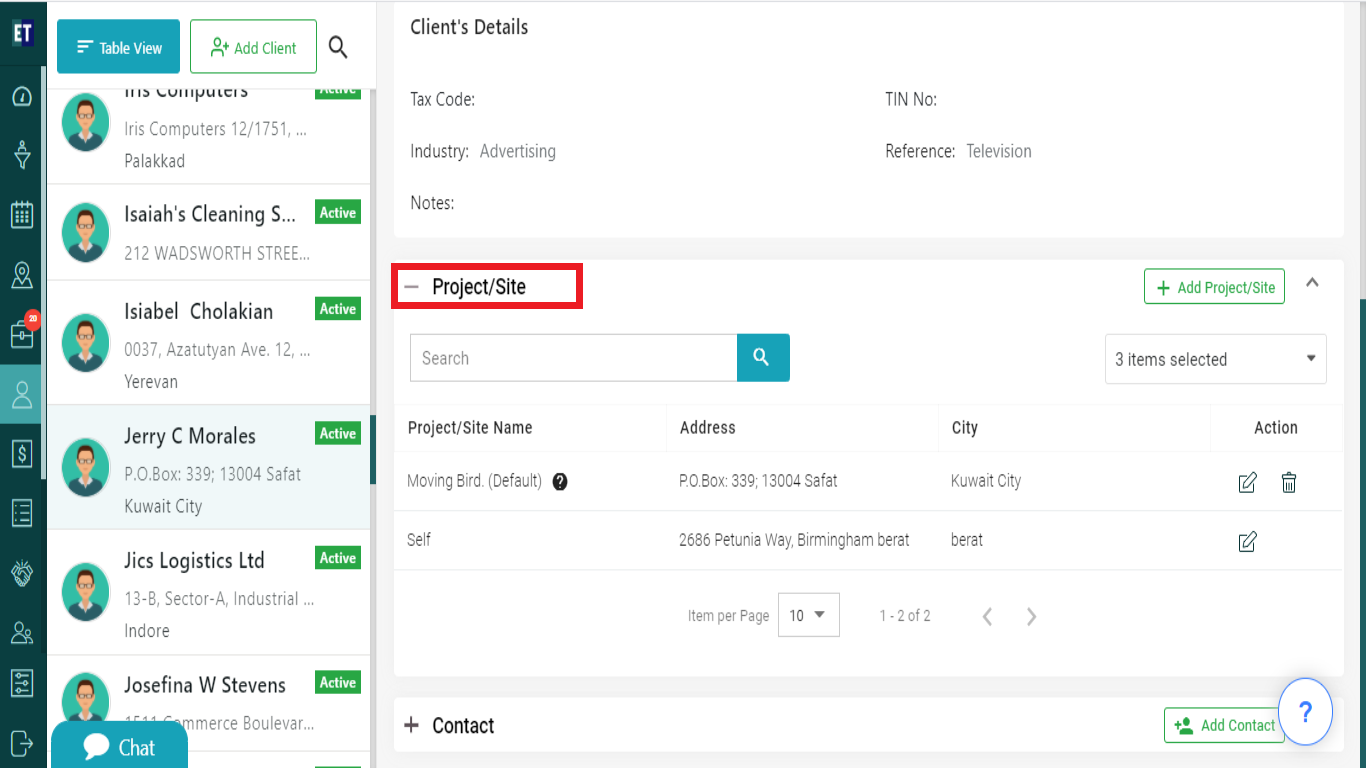Image resolution: width=1366 pixels, height=768 pixels.
Task: Go to next page arrow
Action: [1031, 616]
